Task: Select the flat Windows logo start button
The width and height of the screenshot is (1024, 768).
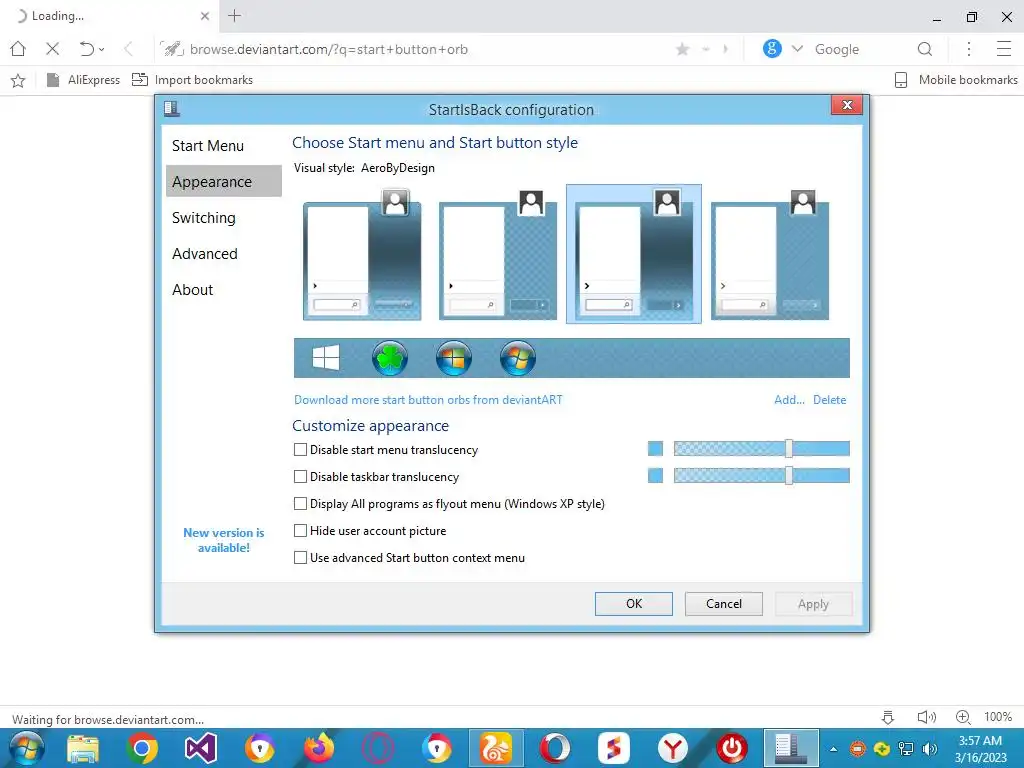Action: (326, 358)
